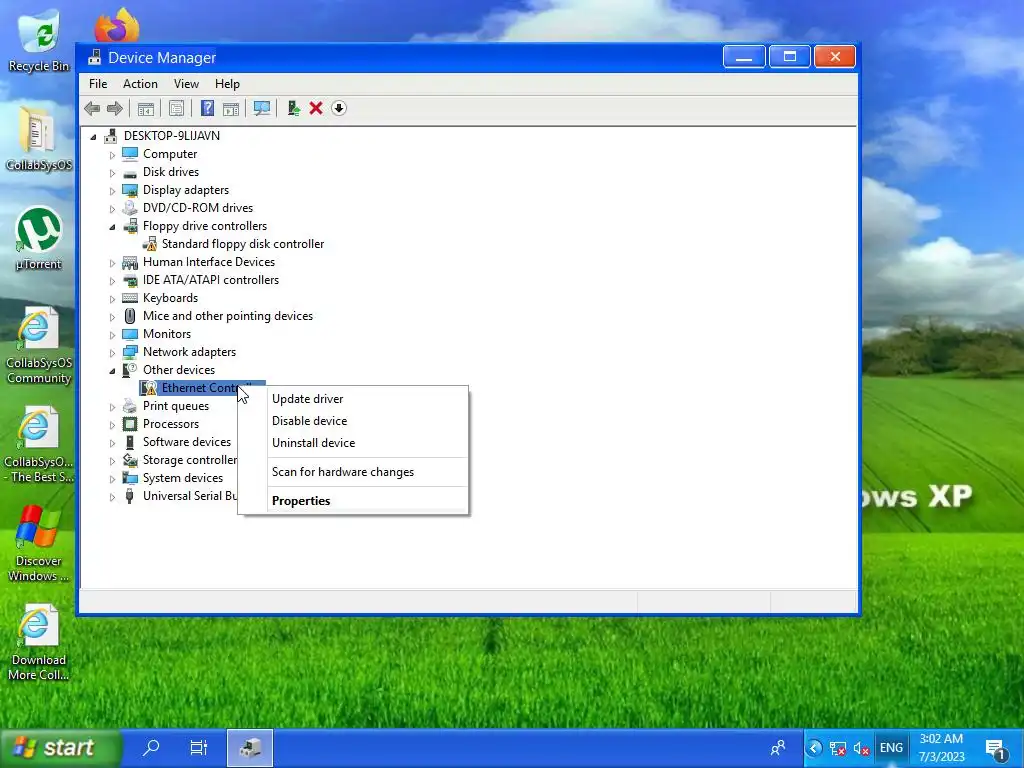The height and width of the screenshot is (768, 1024).
Task: Open the notification center icon
Action: (995, 748)
